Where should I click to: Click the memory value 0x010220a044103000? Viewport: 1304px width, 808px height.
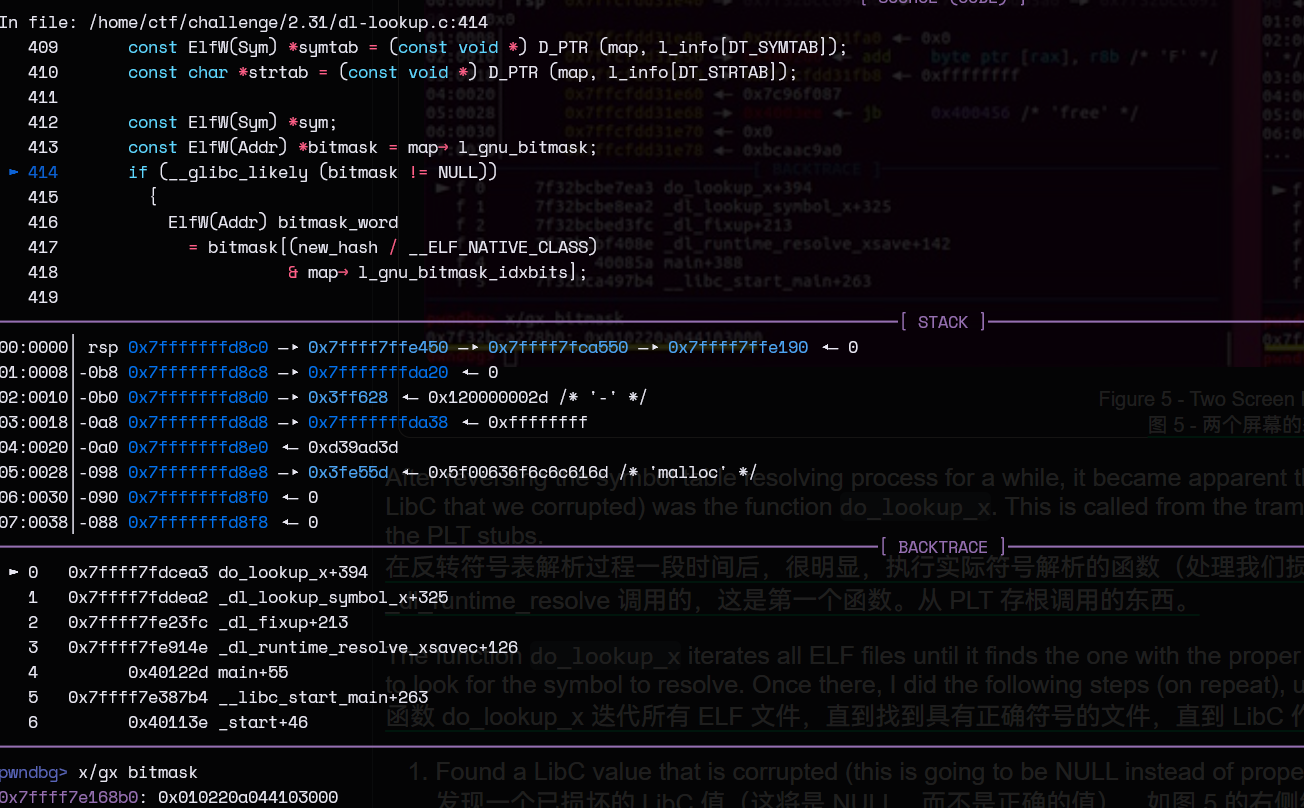pyautogui.click(x=248, y=797)
